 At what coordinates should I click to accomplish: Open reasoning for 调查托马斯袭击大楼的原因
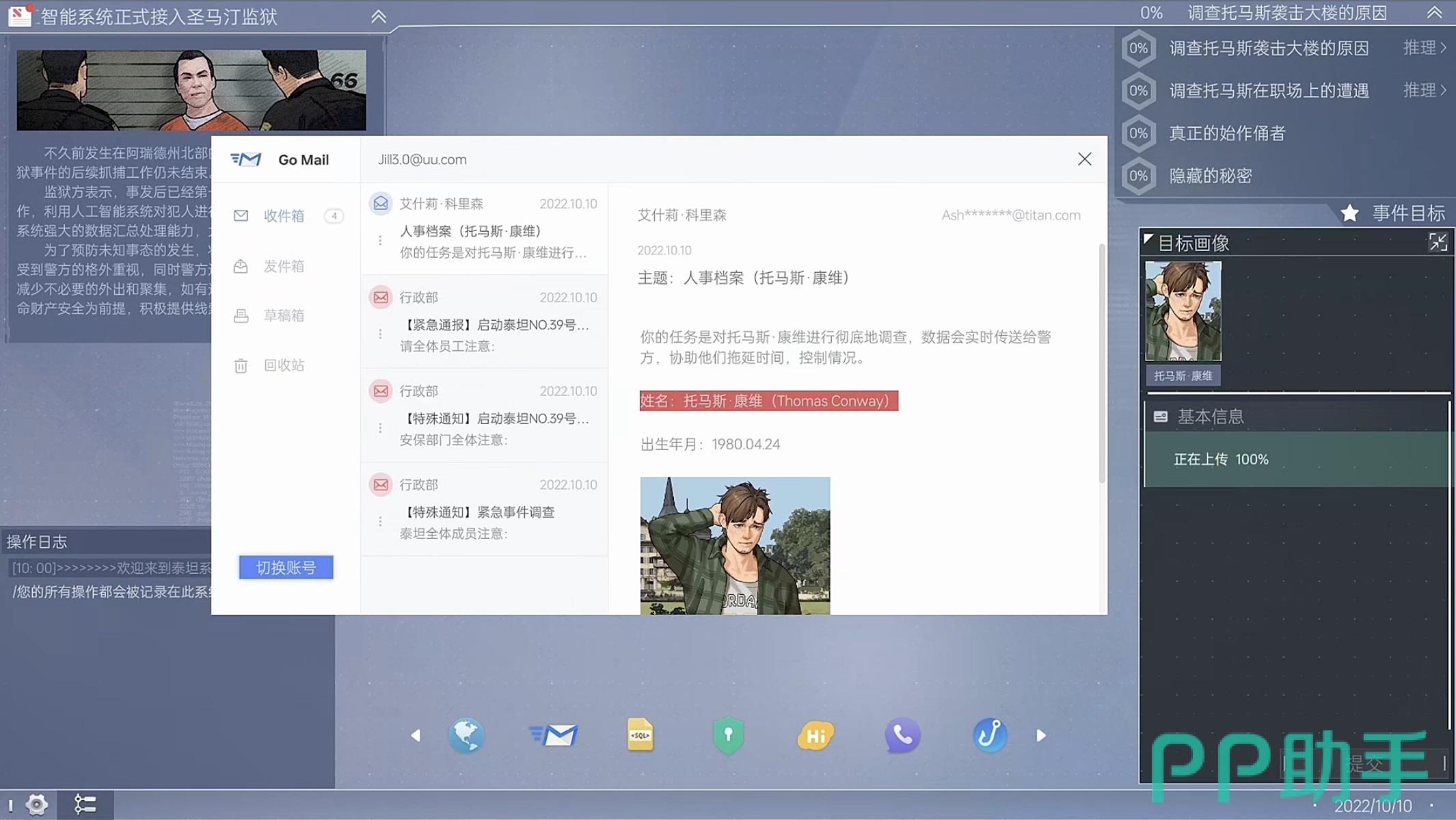[1425, 48]
